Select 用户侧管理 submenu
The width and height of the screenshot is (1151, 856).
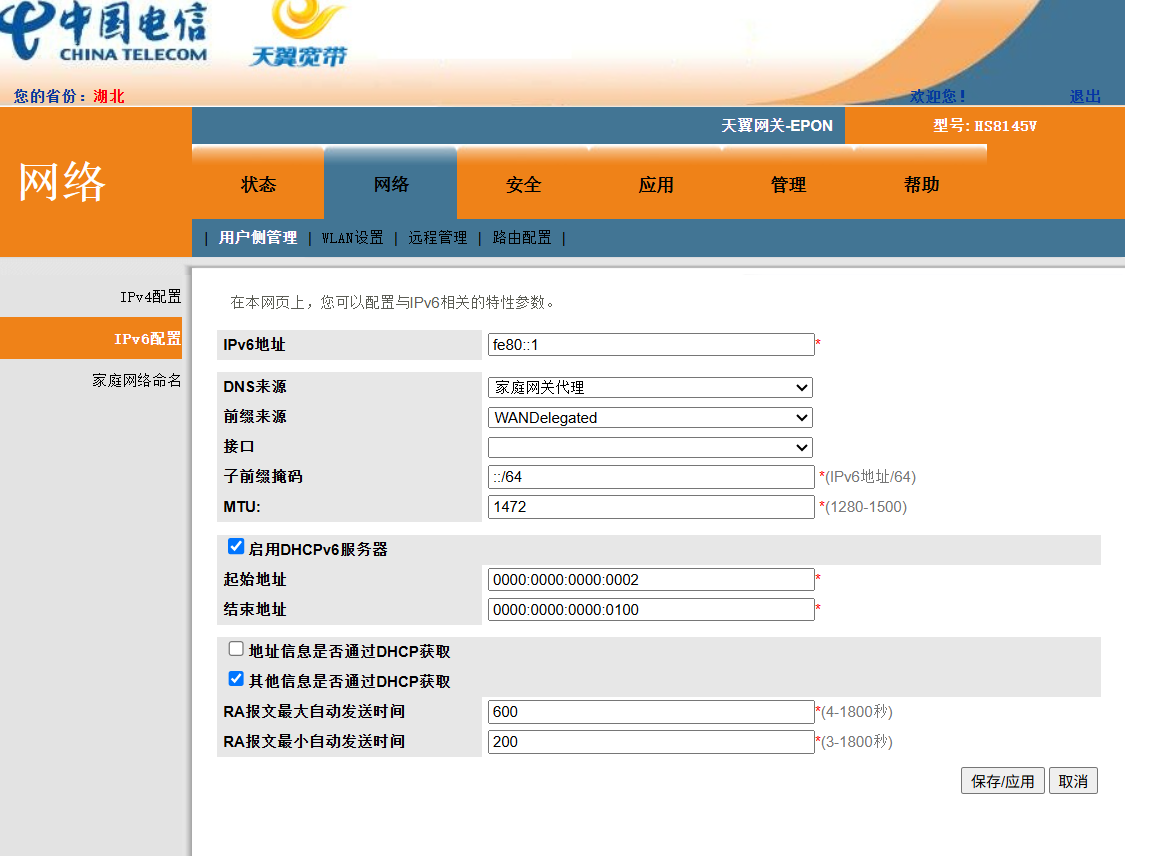pos(258,238)
